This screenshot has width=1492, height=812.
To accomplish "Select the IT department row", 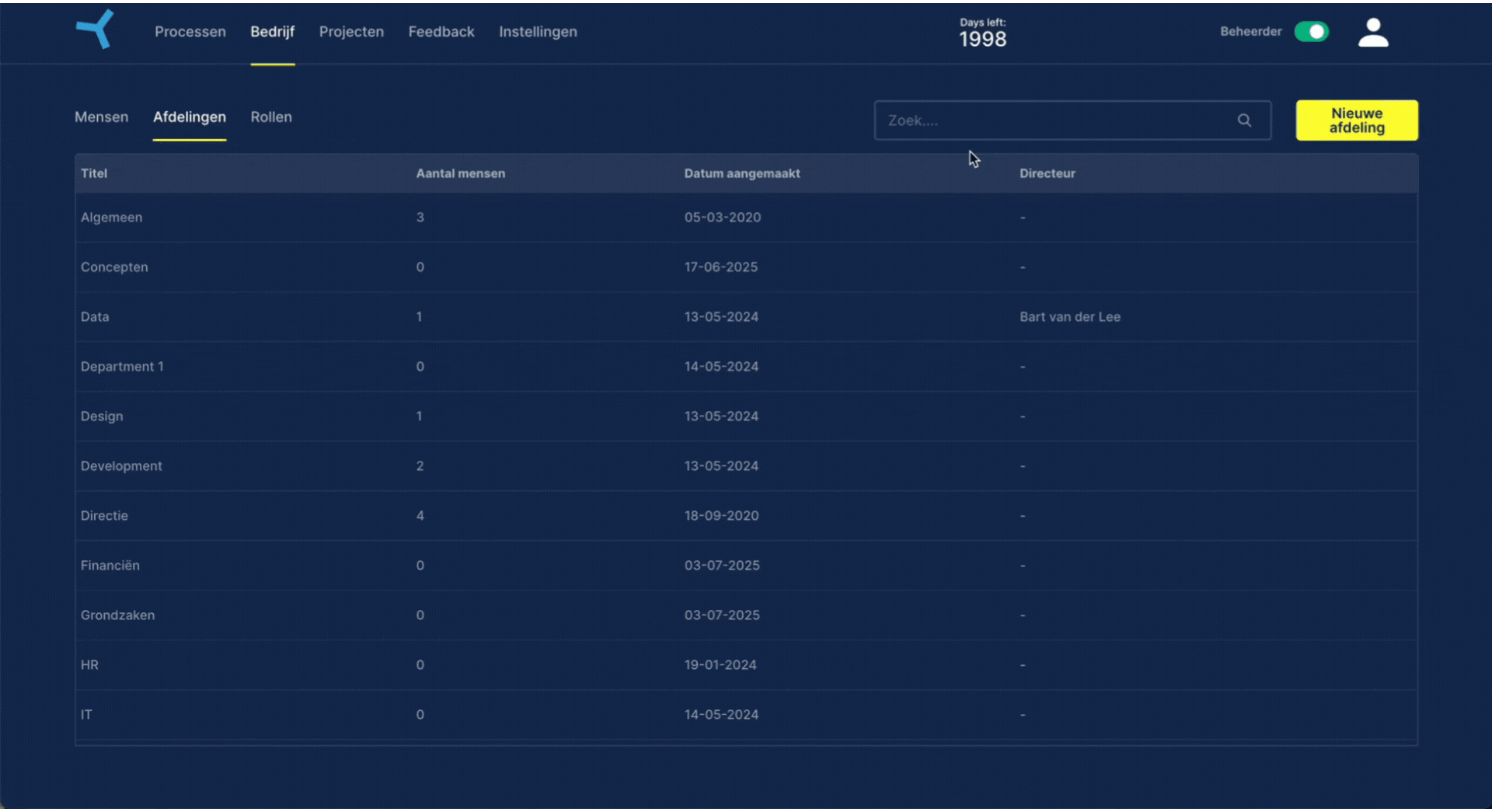I will click(746, 715).
